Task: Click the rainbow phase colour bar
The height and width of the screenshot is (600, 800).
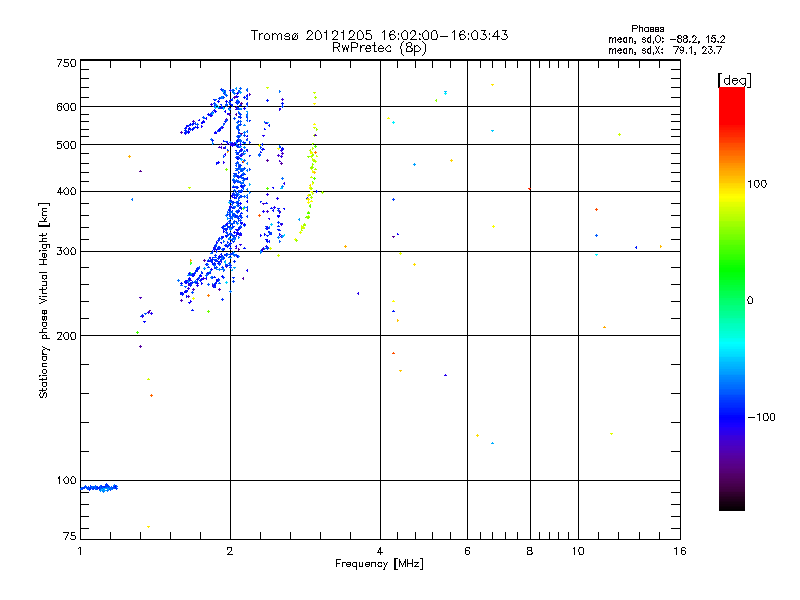Action: (x=732, y=299)
